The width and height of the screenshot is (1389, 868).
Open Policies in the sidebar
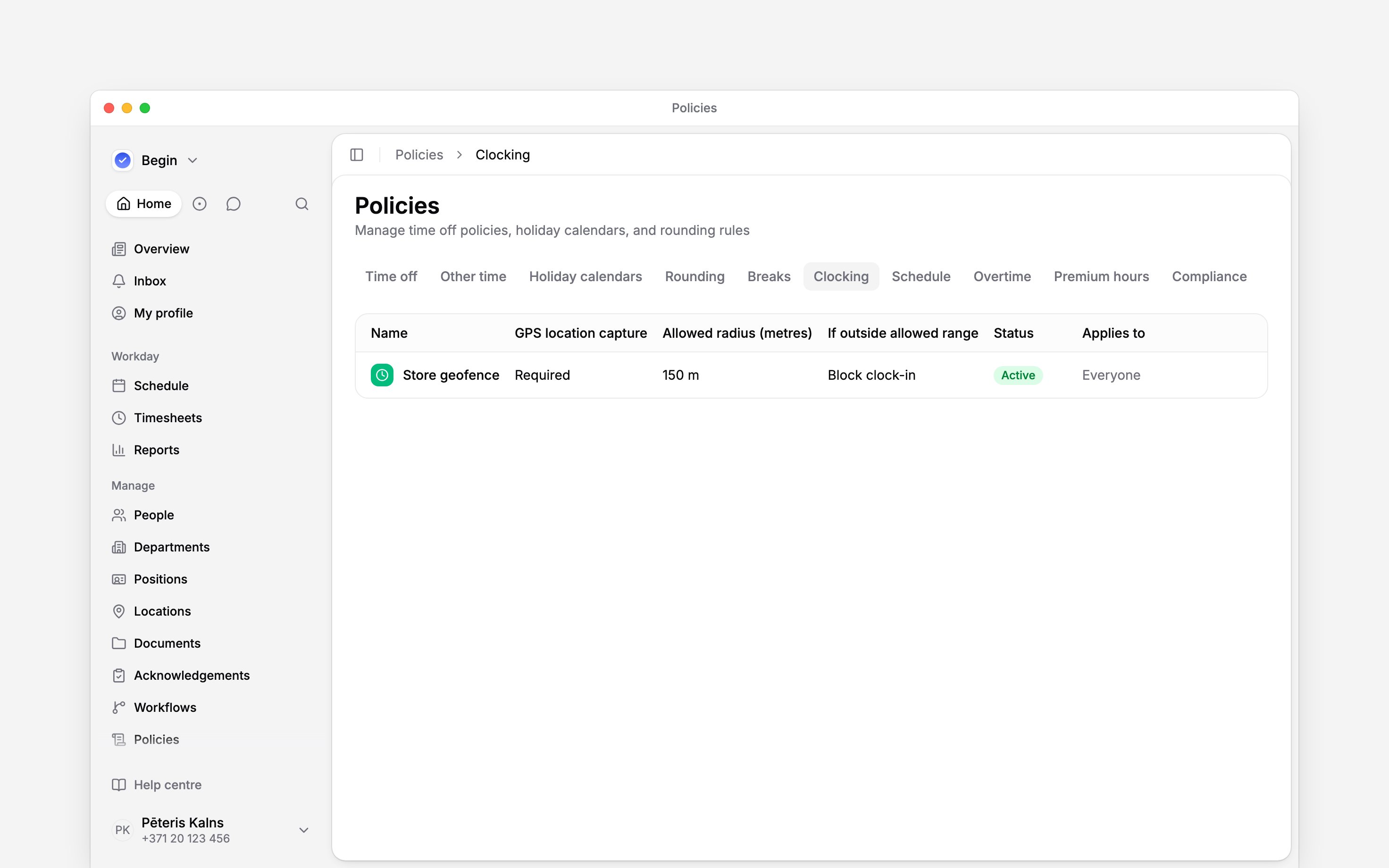(146, 740)
